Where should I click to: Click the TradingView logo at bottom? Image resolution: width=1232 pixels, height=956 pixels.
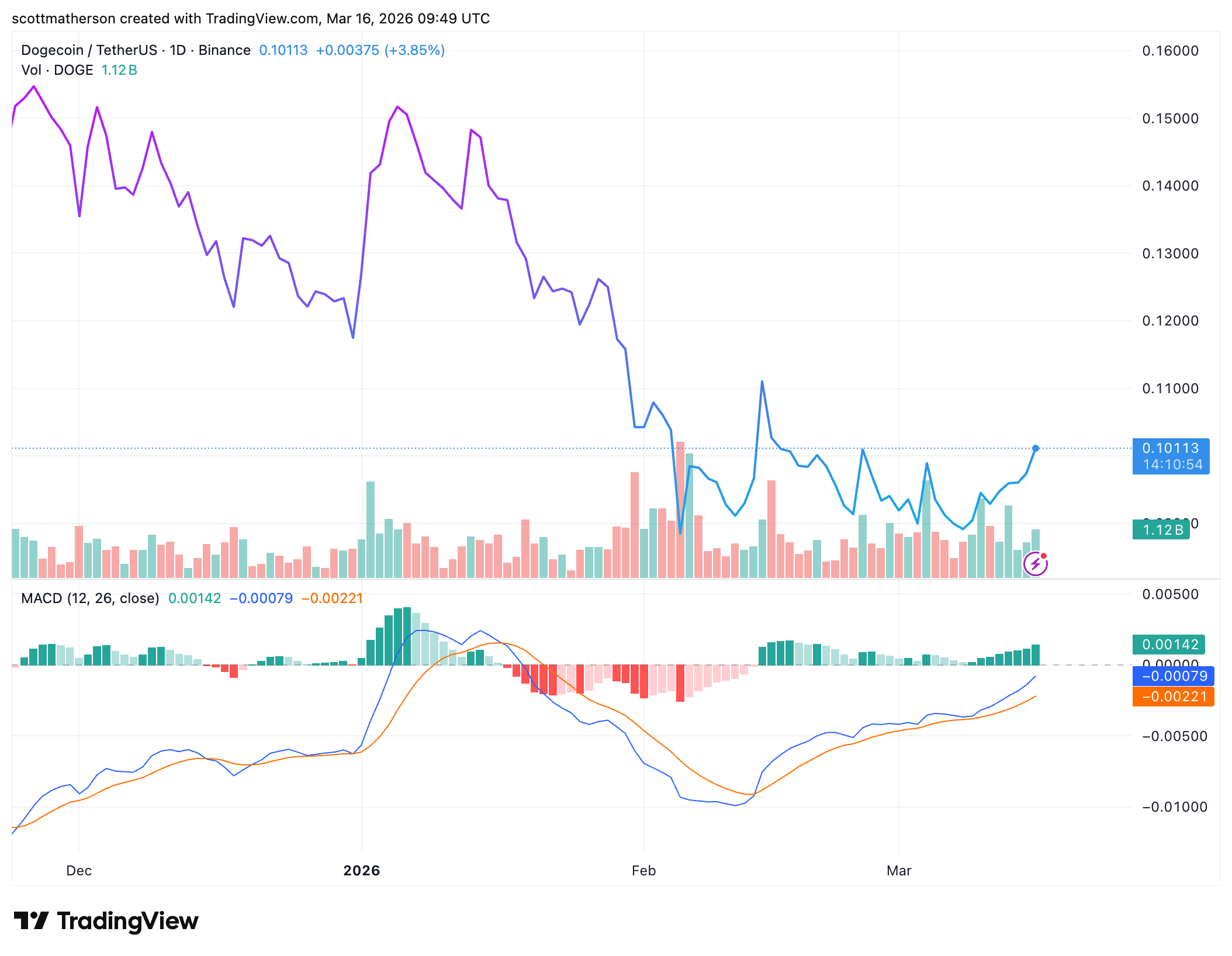[x=106, y=921]
